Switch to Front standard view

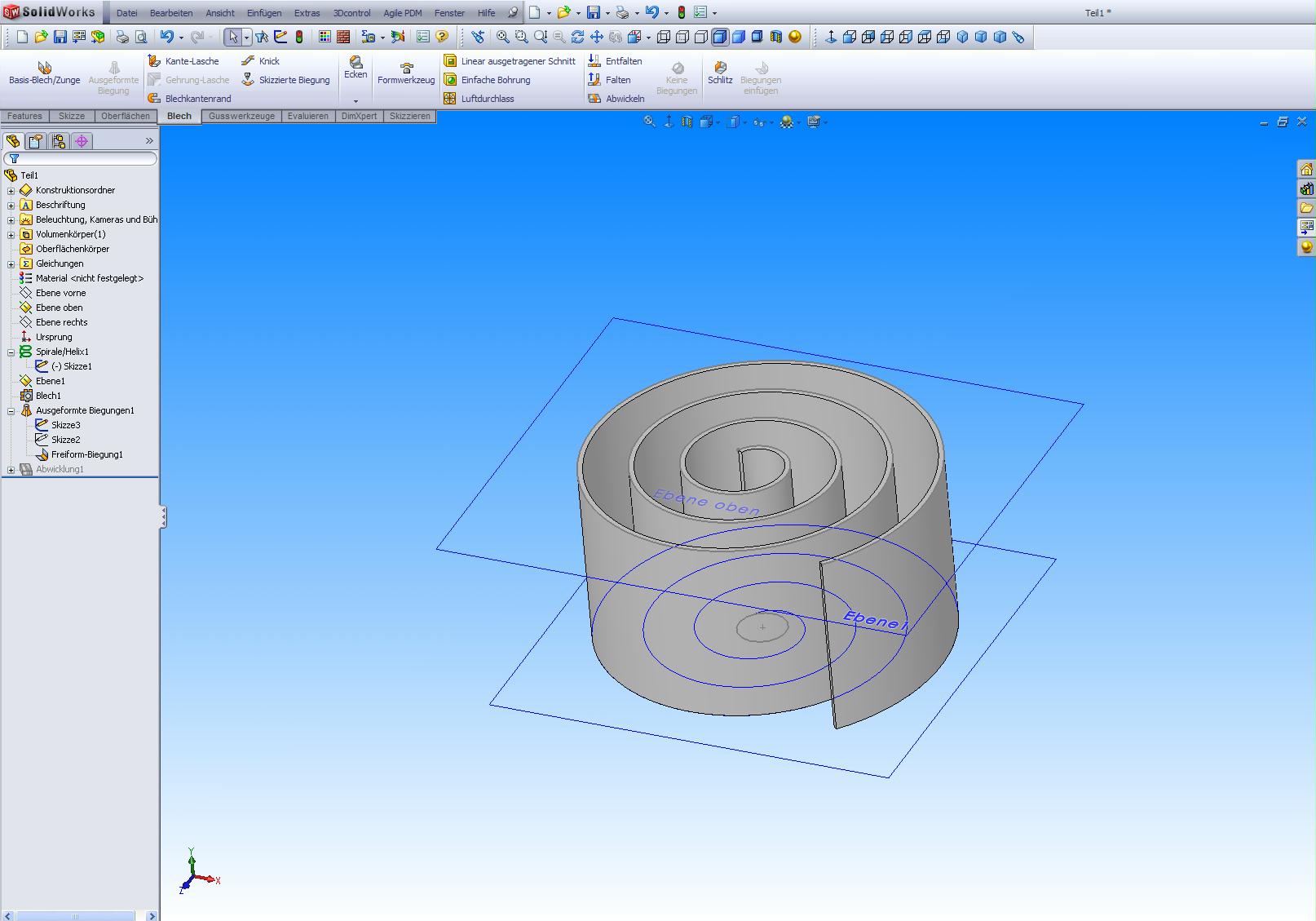[850, 37]
